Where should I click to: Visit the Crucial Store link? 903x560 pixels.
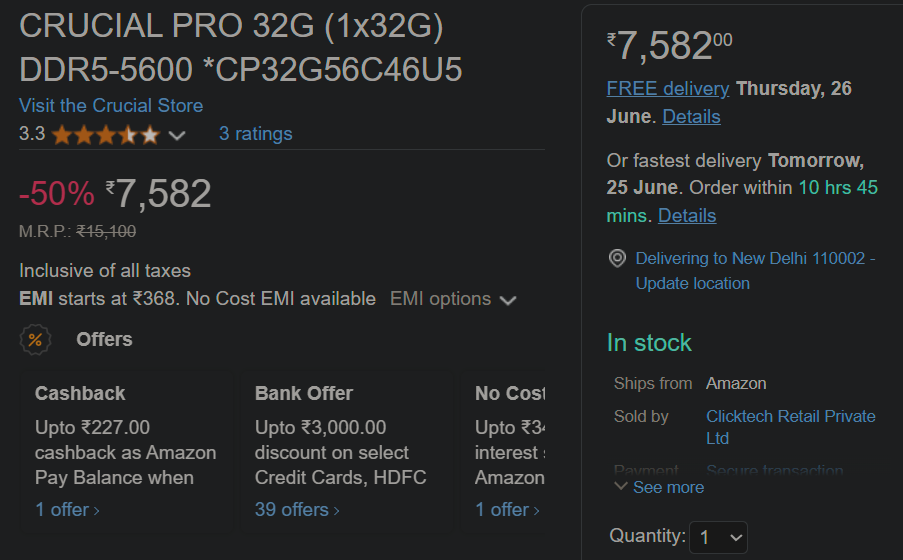[111, 105]
